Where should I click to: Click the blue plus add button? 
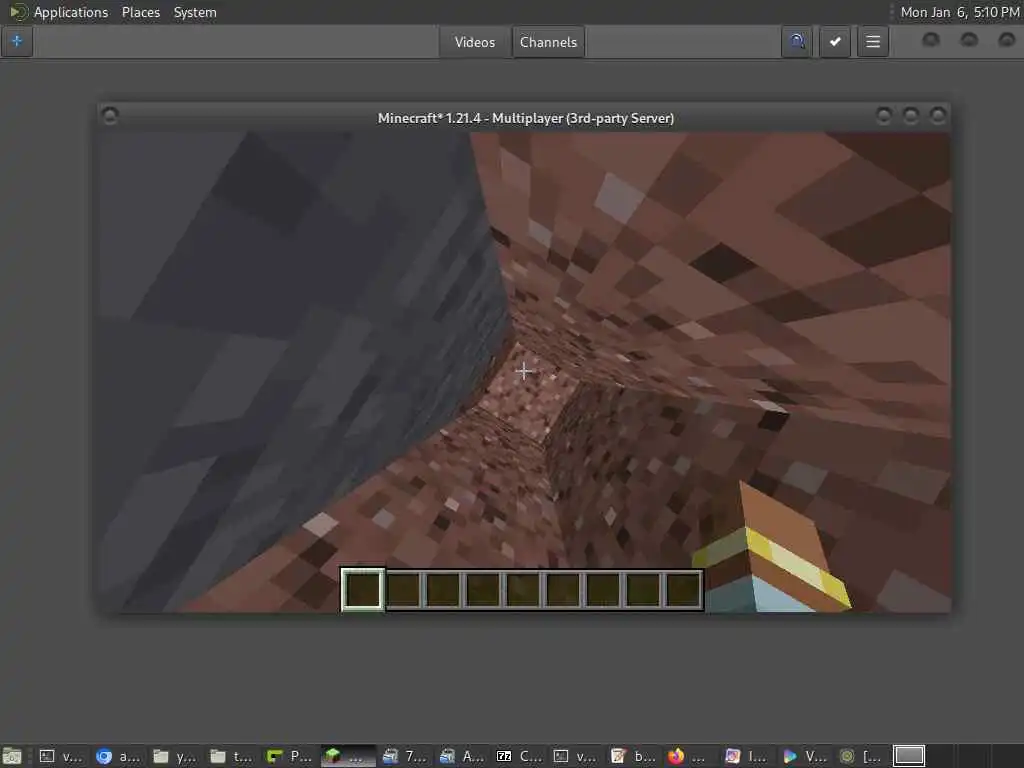click(x=17, y=42)
